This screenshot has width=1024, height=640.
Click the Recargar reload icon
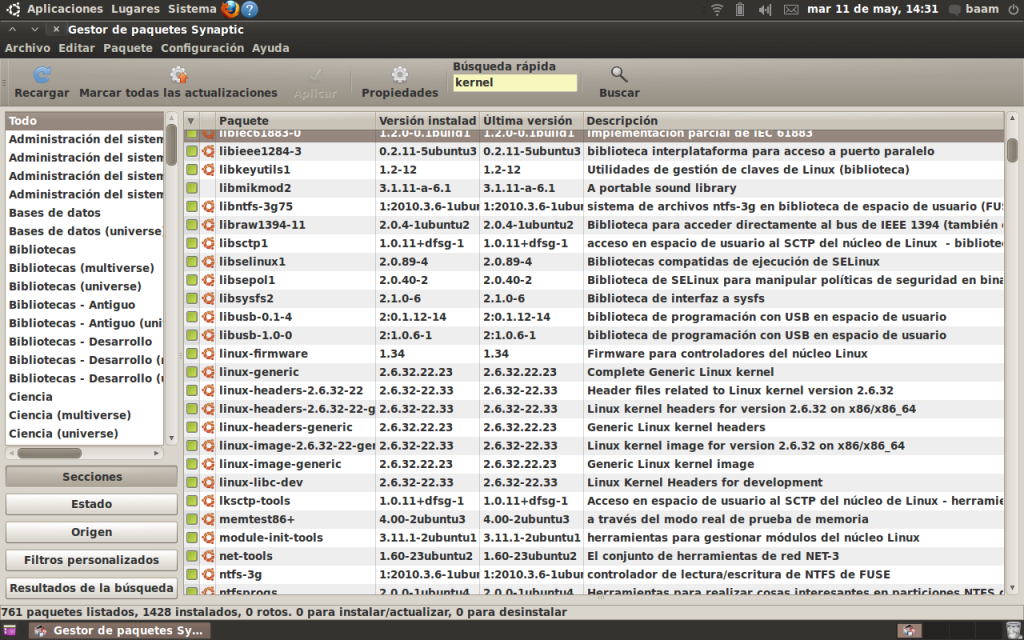pos(42,74)
